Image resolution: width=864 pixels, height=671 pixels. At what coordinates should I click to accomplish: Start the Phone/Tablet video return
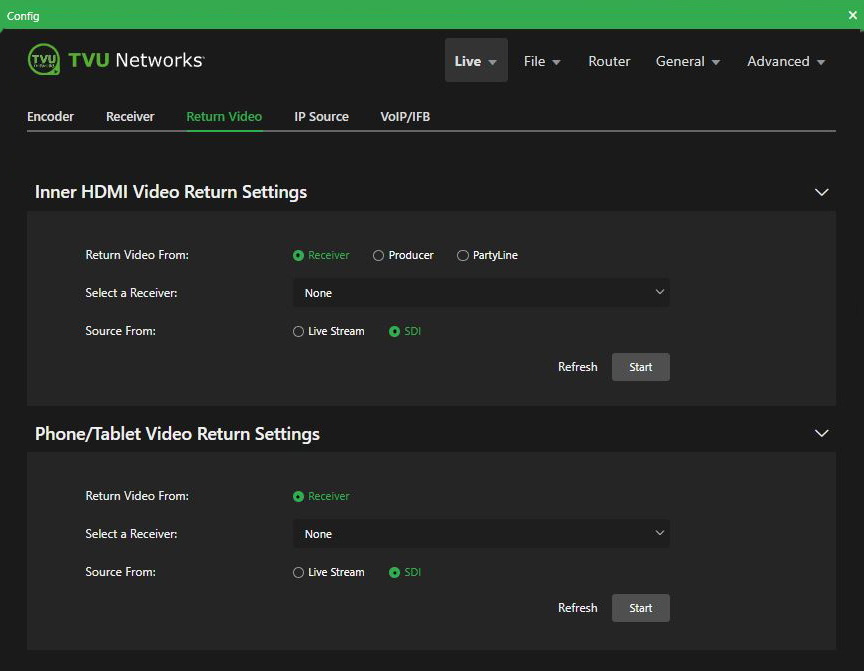coord(640,608)
